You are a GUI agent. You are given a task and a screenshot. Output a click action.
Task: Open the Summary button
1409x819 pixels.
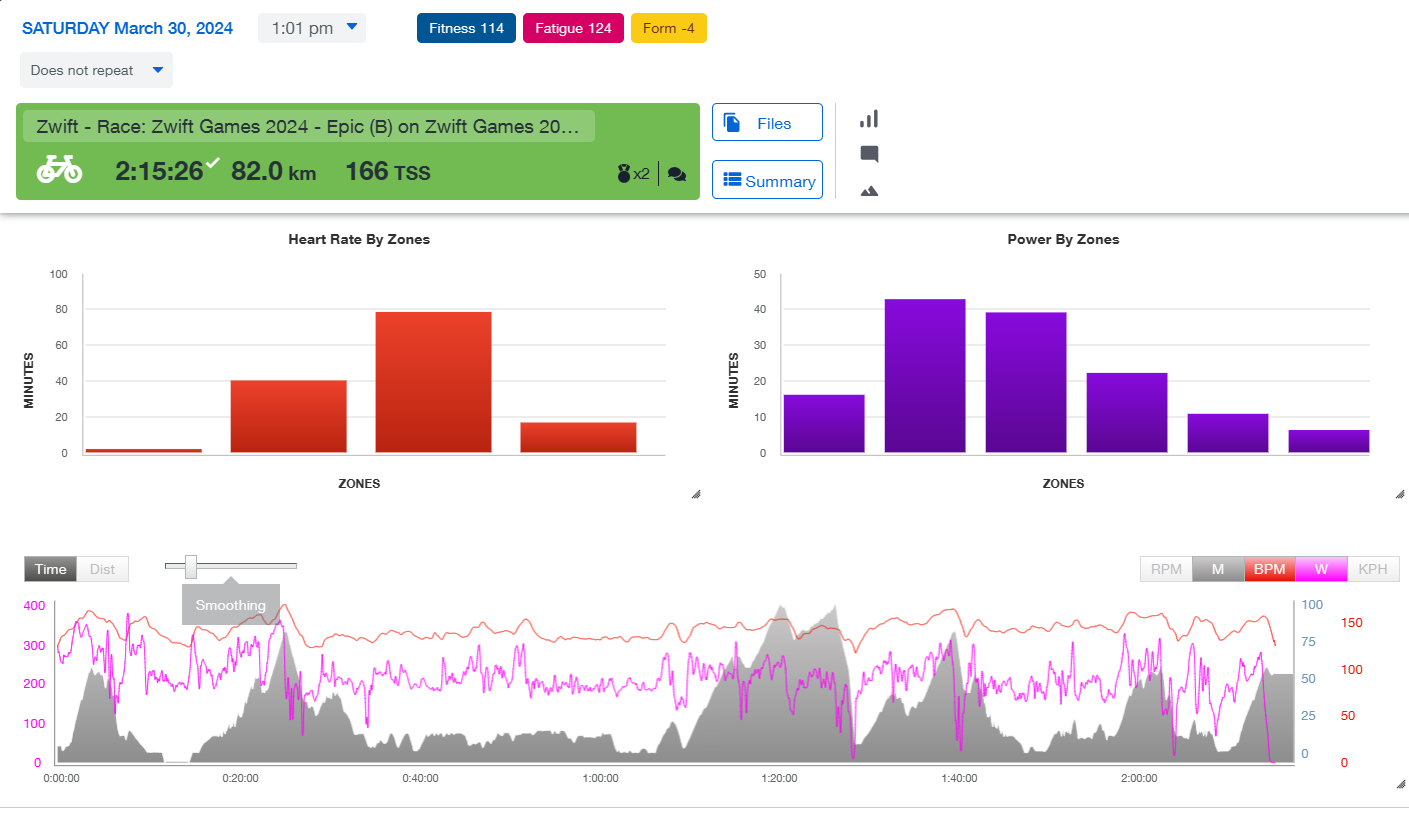pyautogui.click(x=767, y=181)
